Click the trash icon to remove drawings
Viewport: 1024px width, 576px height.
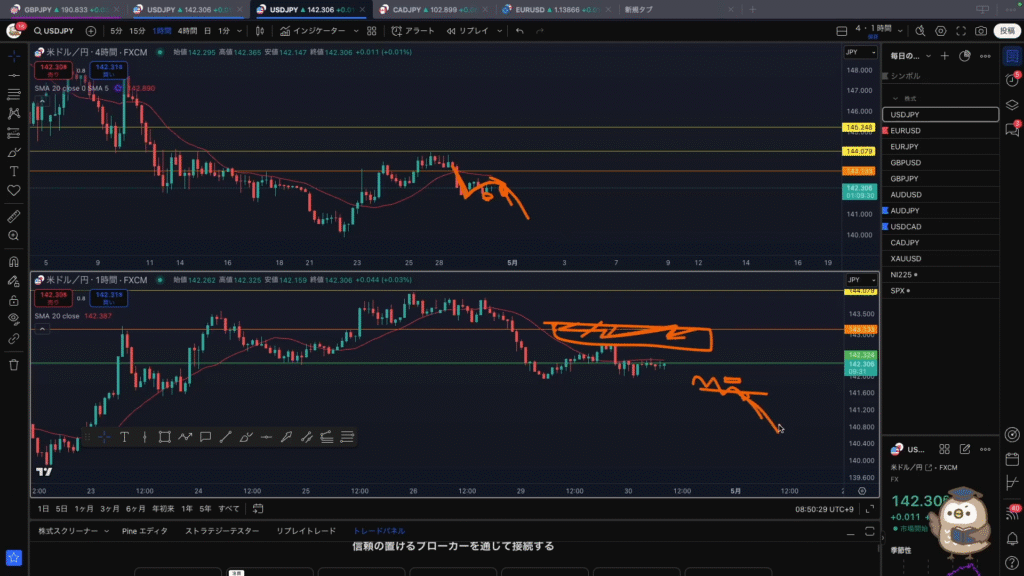pyautogui.click(x=14, y=365)
